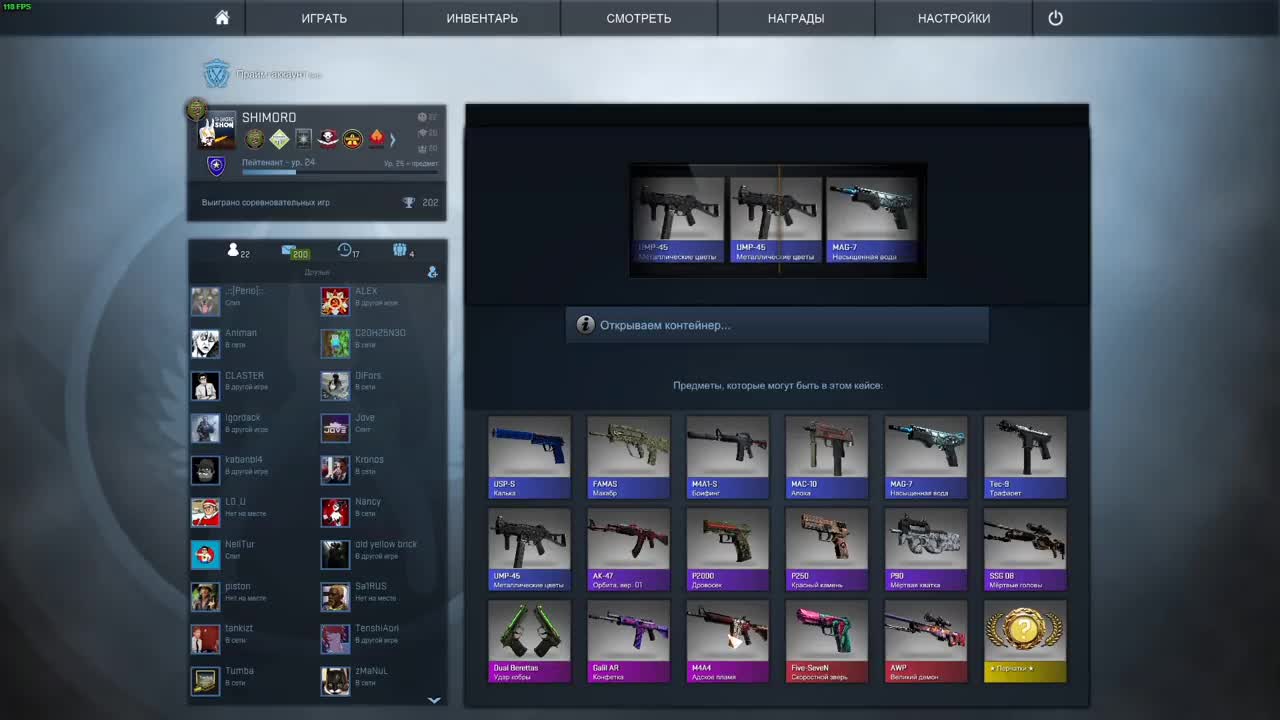Inspect the AWP Великий демон card

pyautogui.click(x=926, y=641)
